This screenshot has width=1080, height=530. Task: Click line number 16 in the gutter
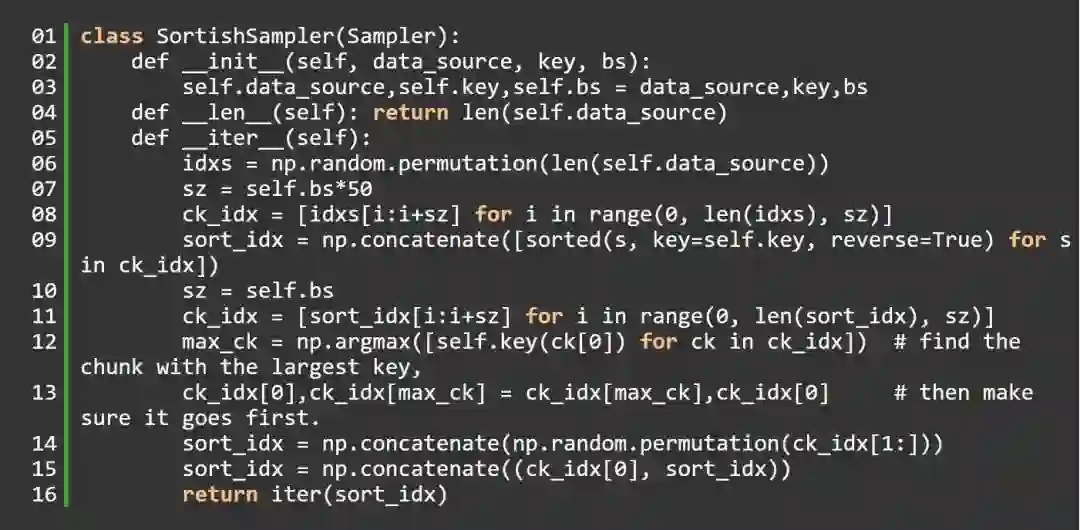(x=44, y=494)
